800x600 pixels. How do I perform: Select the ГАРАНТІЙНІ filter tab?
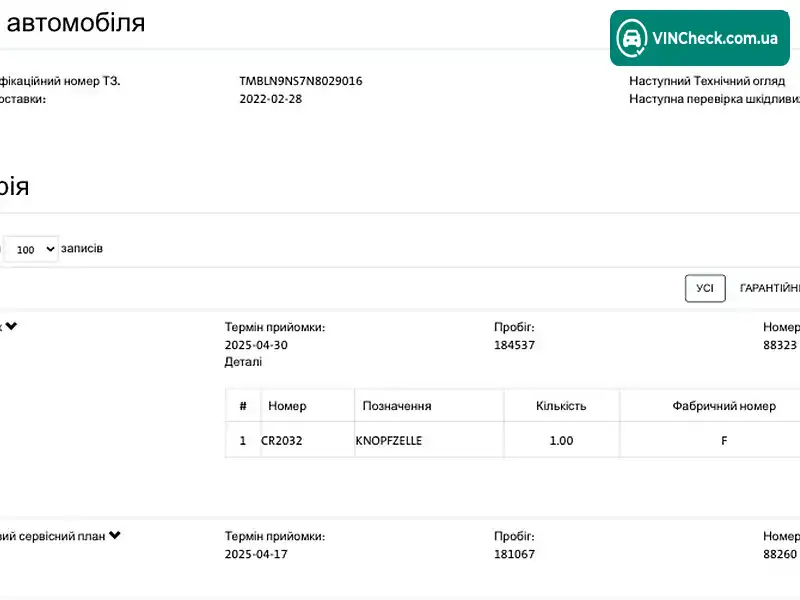[x=769, y=288]
